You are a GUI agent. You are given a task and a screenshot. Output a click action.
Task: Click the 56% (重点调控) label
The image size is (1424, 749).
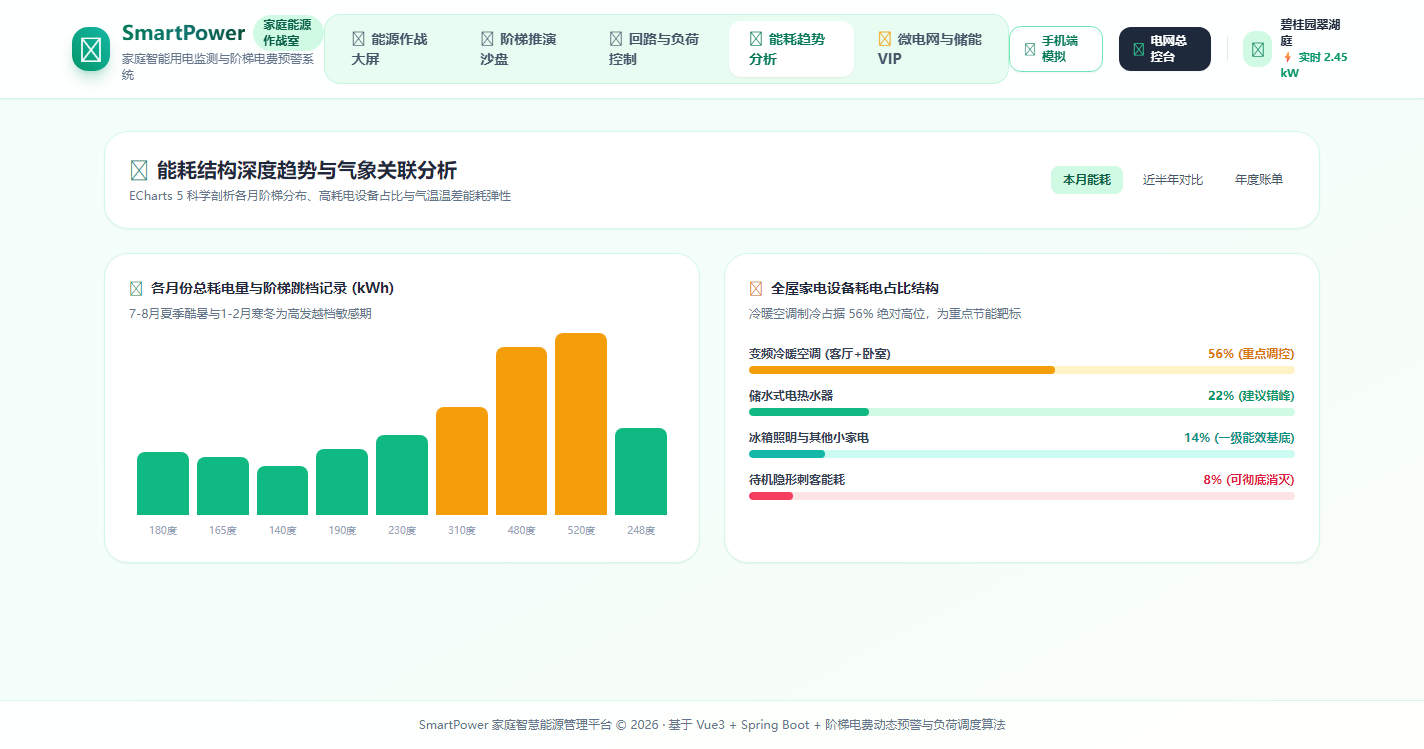1251,354
